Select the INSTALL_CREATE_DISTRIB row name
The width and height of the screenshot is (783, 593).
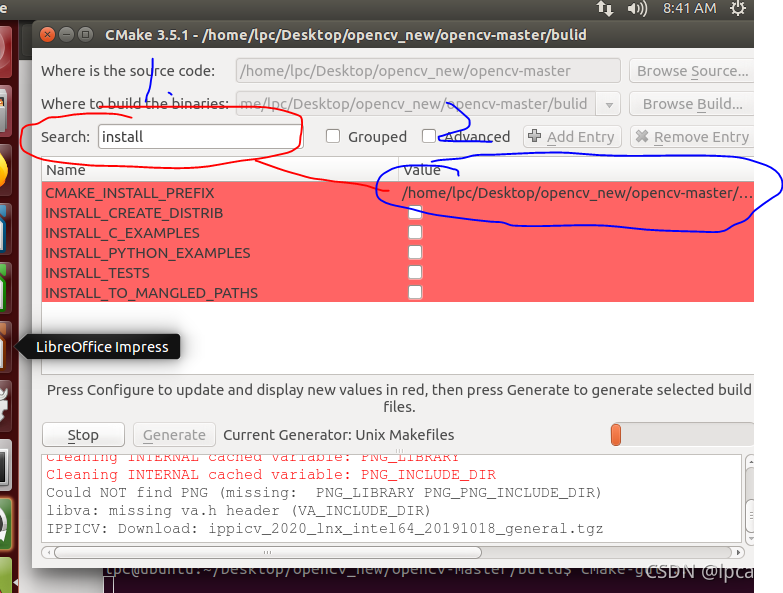coord(134,213)
